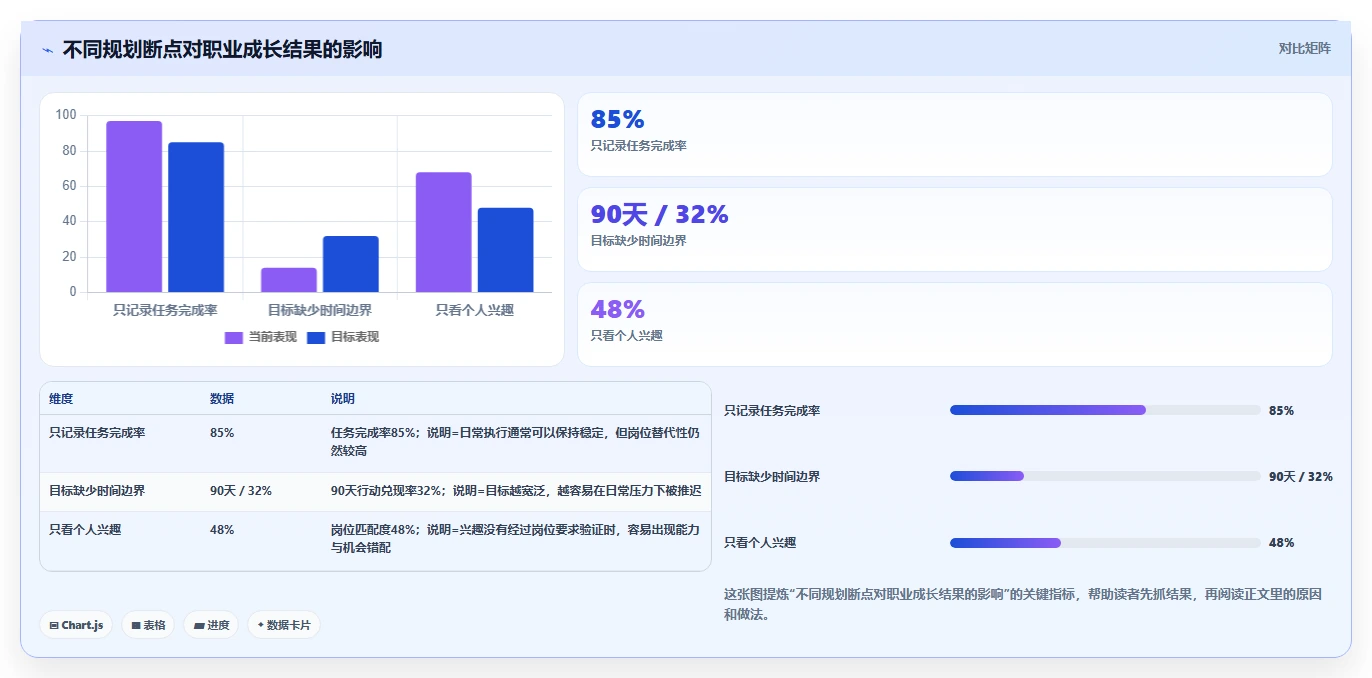Click the chart x-axis label 只看个人兴趣

[475, 311]
